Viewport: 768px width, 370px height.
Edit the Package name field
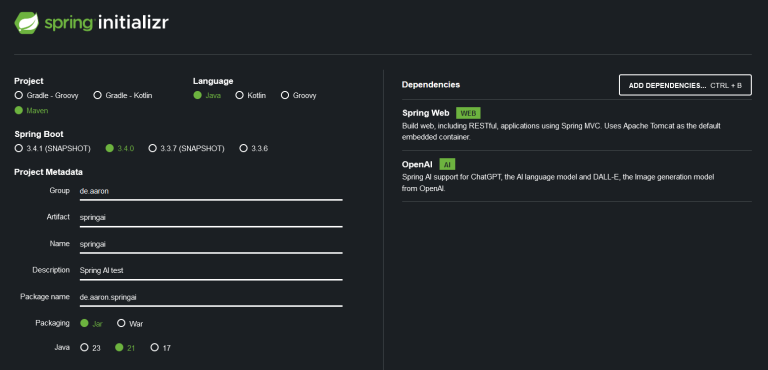click(x=211, y=297)
